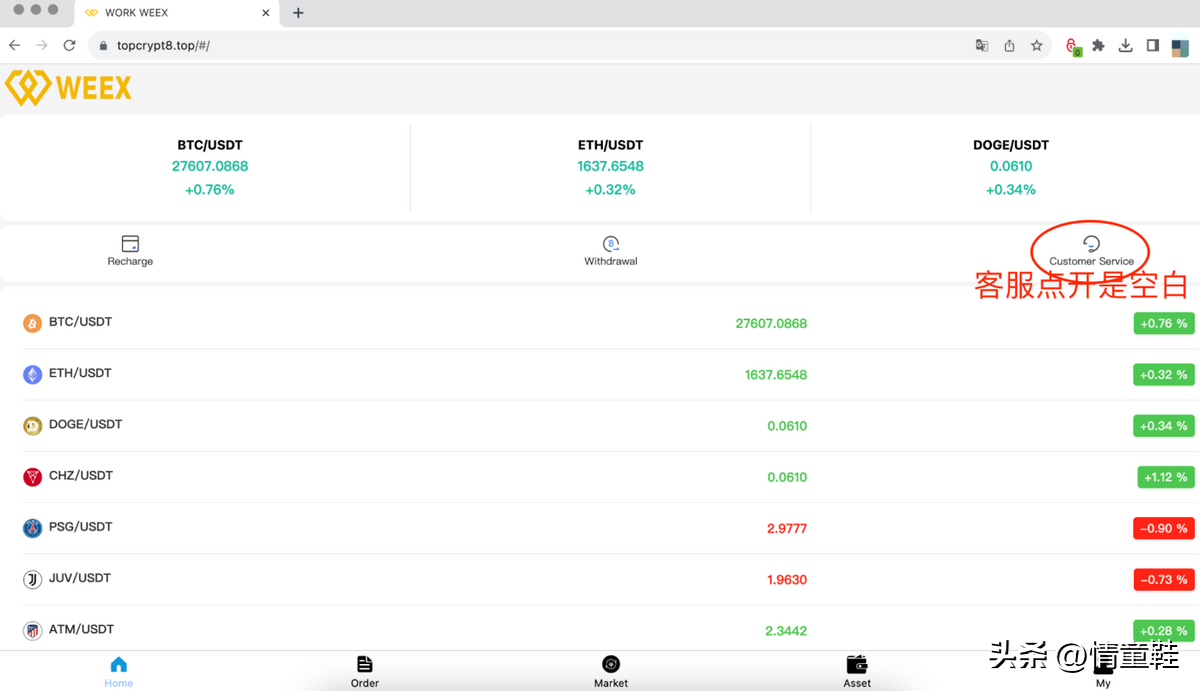Click the Customer Service label
1200x691 pixels.
(1091, 261)
